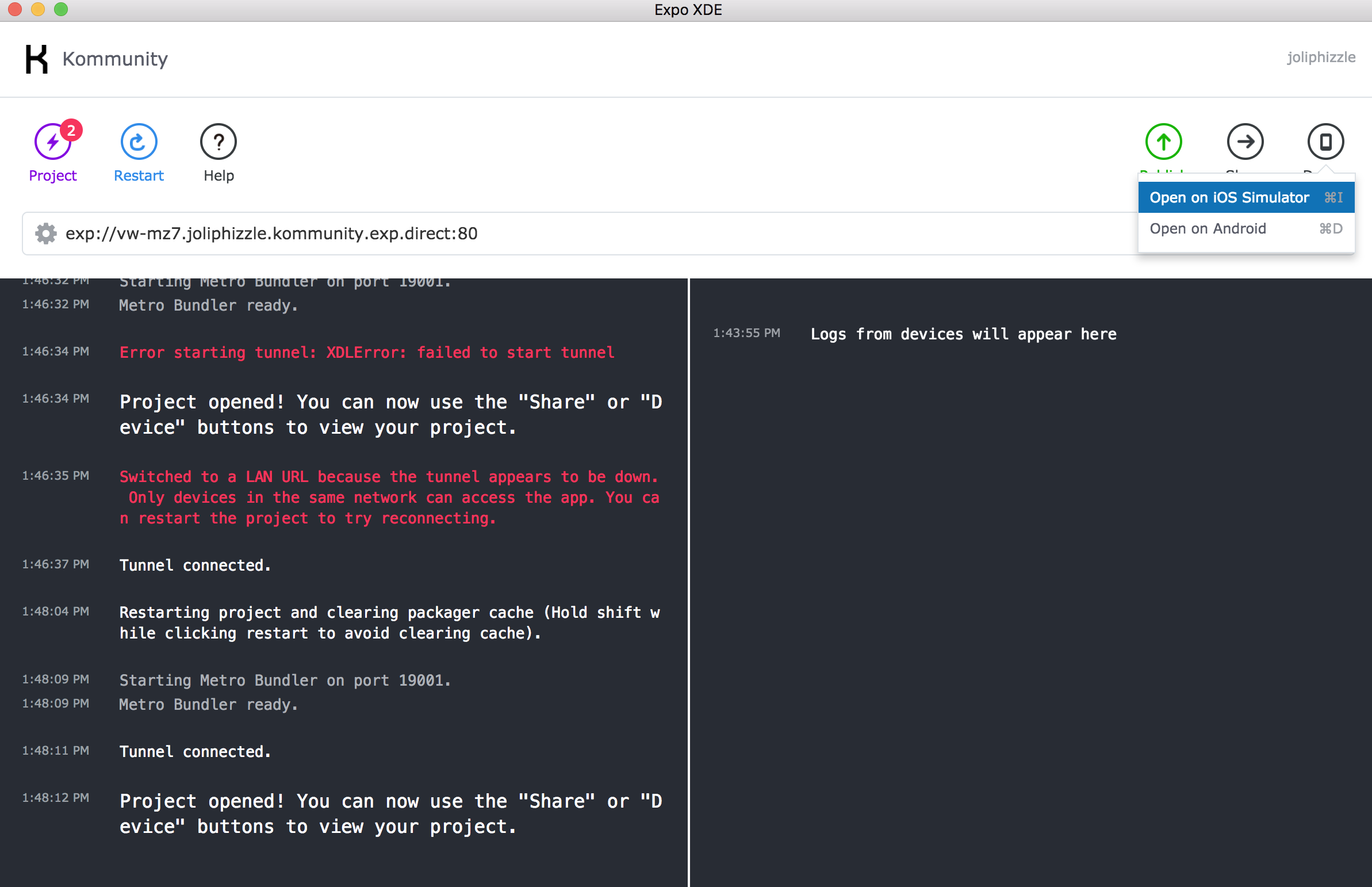Click the Restart text label

139,175
